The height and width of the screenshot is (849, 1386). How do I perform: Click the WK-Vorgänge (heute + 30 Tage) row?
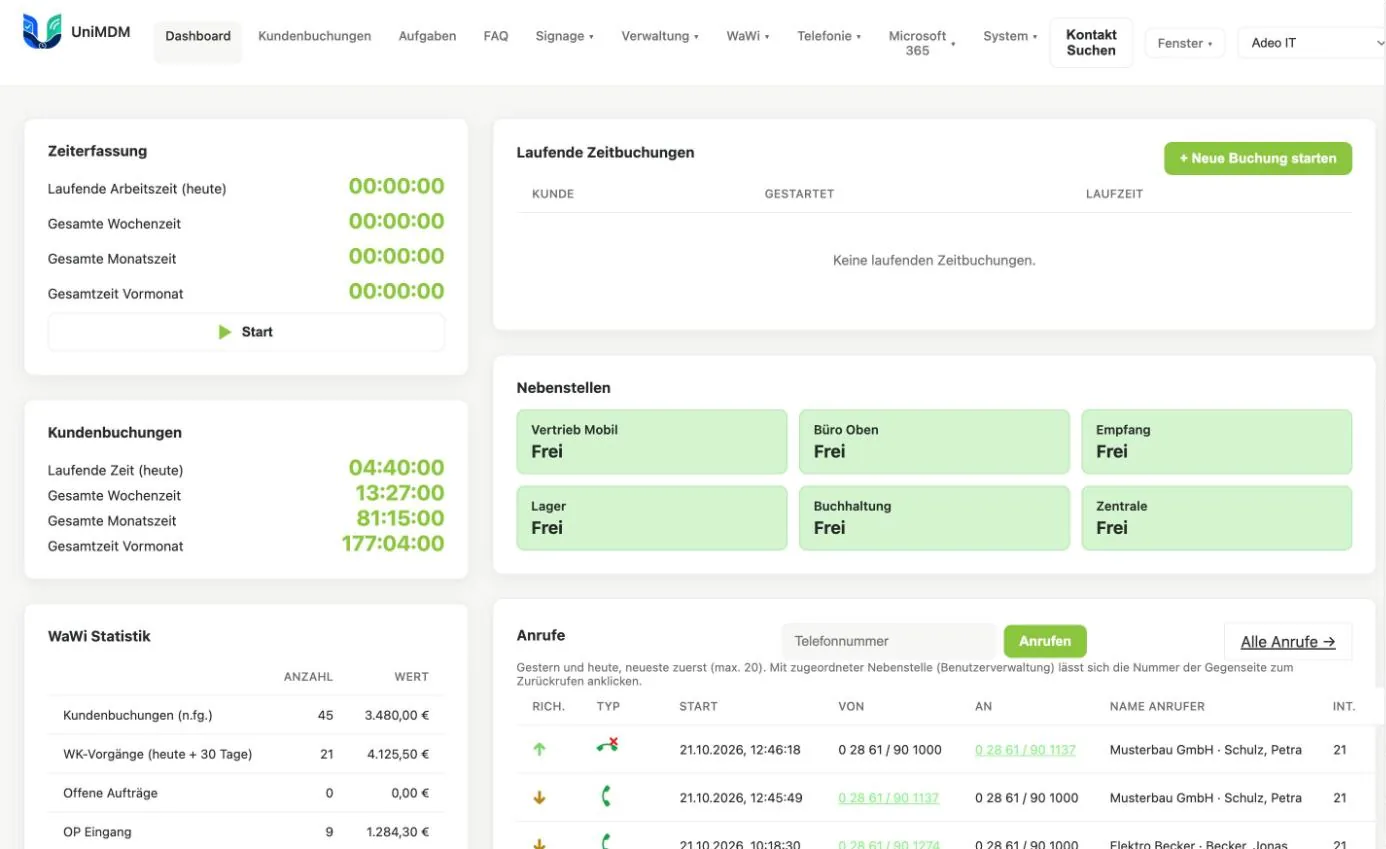246,754
